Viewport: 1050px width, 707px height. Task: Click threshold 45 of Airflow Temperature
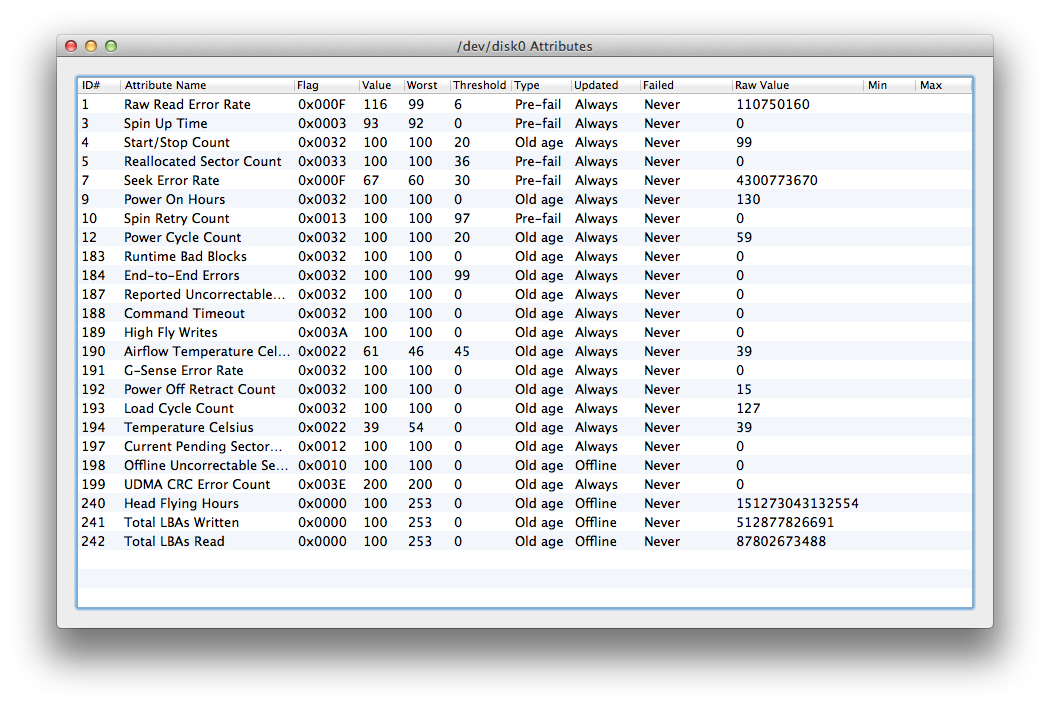tap(461, 351)
